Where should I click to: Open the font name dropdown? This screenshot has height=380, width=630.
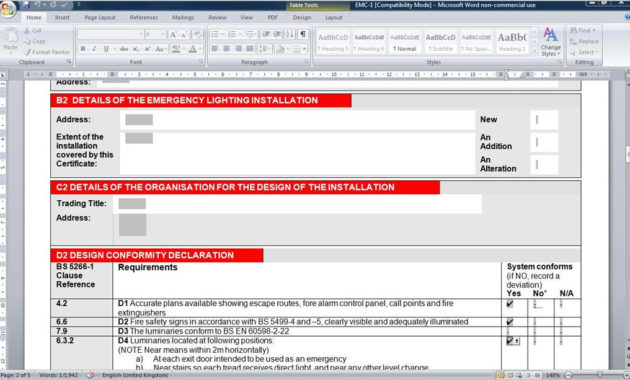(141, 35)
